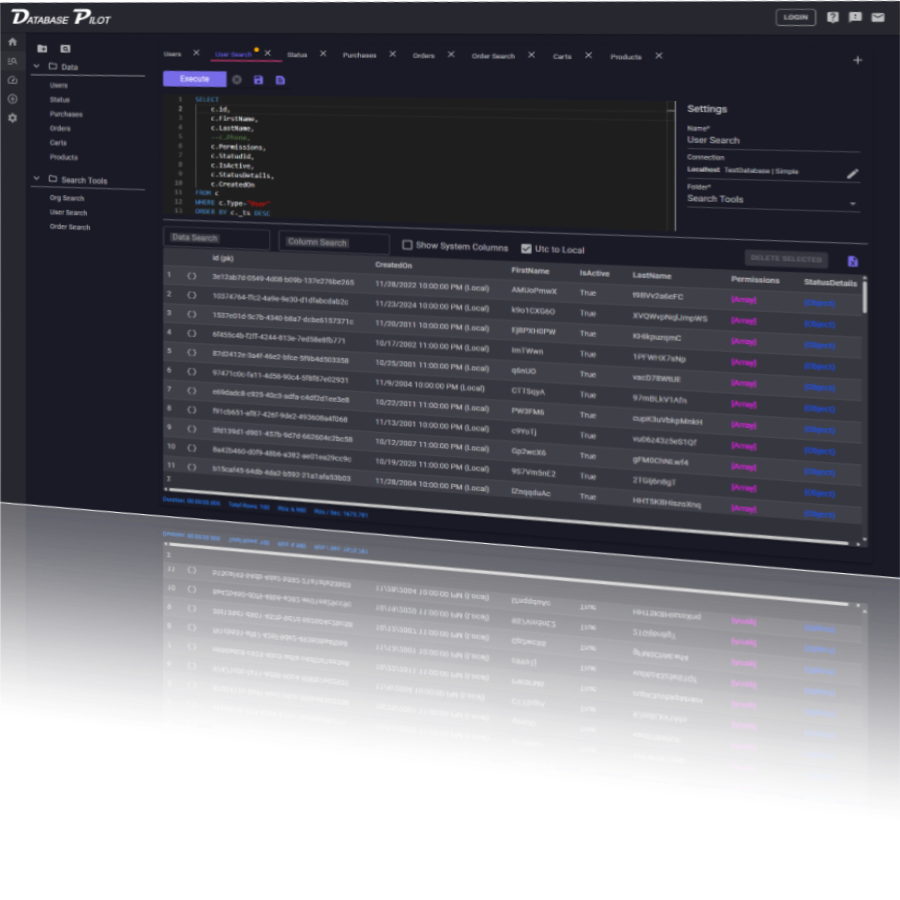900x900 pixels.
Task: Edit the connection with the pencil icon
Action: pos(852,173)
